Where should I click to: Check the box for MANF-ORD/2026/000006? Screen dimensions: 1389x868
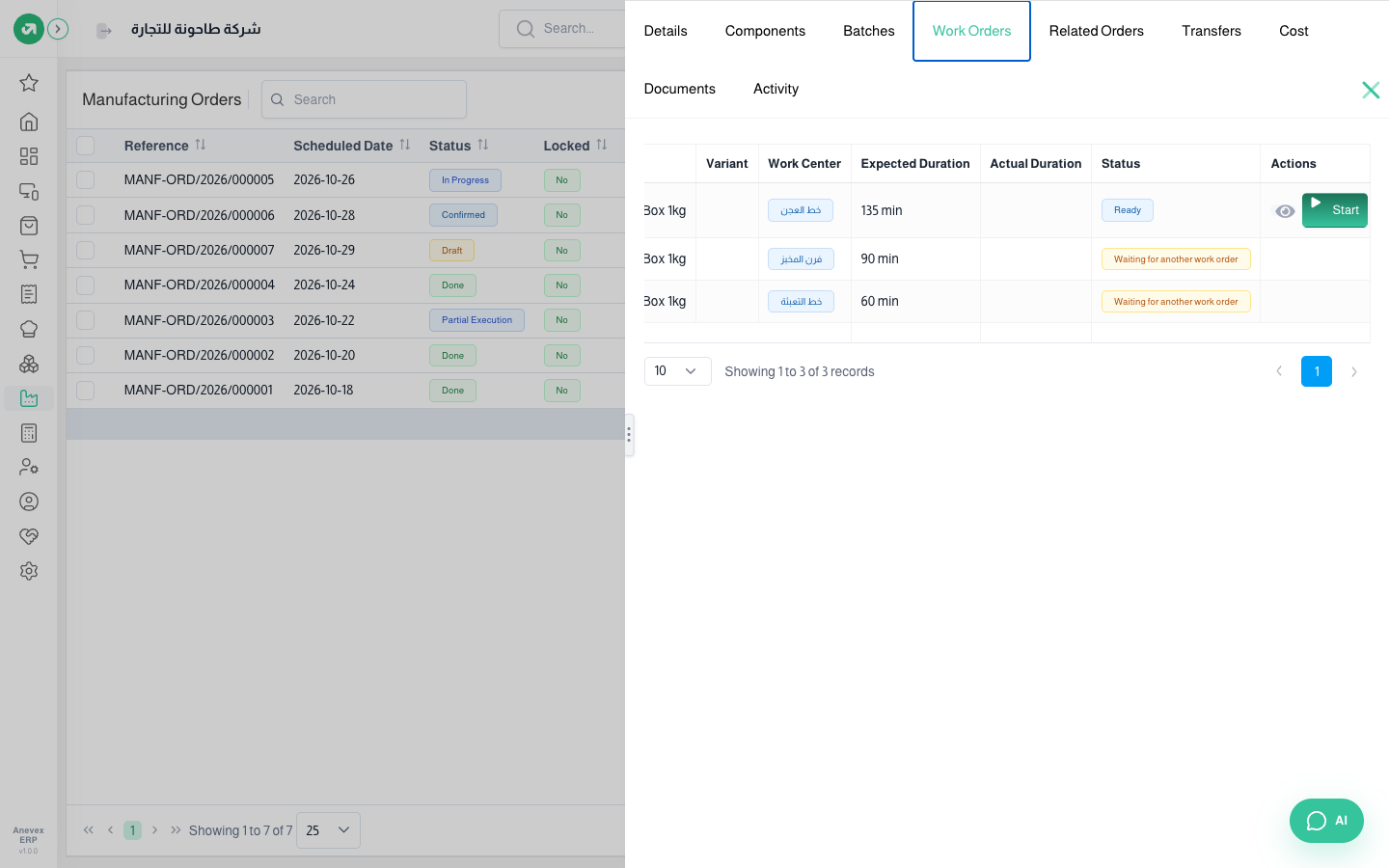pos(86,215)
